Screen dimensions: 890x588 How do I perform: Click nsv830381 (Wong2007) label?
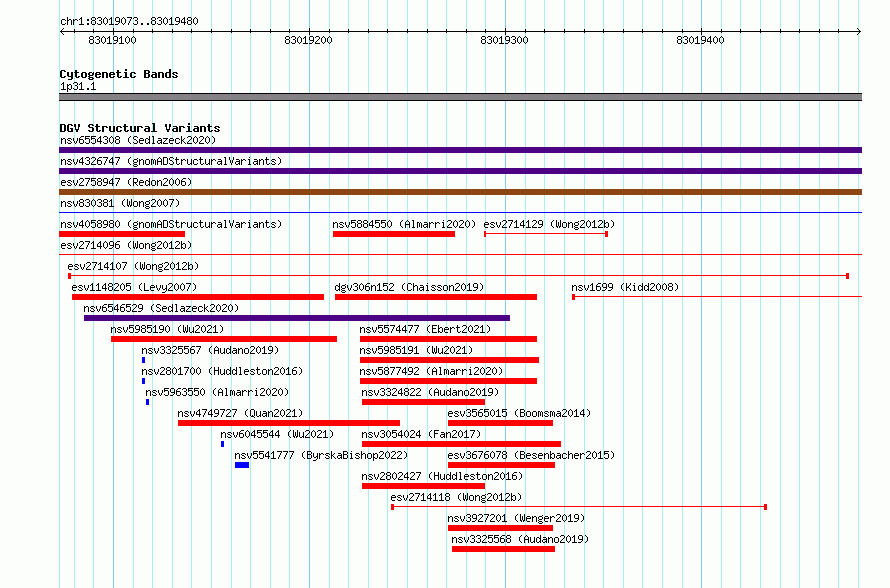(120, 203)
